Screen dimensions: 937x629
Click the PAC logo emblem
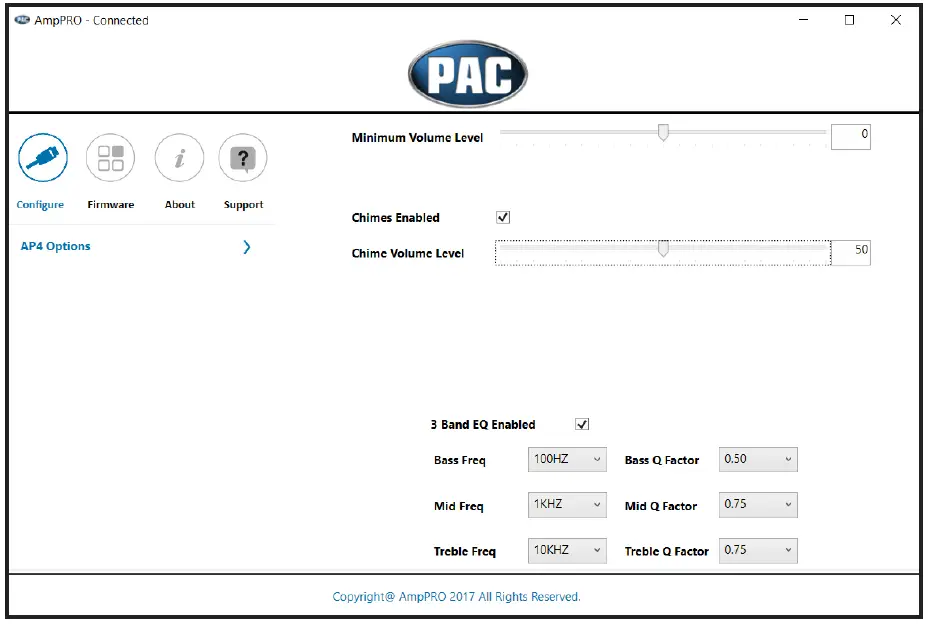point(468,68)
